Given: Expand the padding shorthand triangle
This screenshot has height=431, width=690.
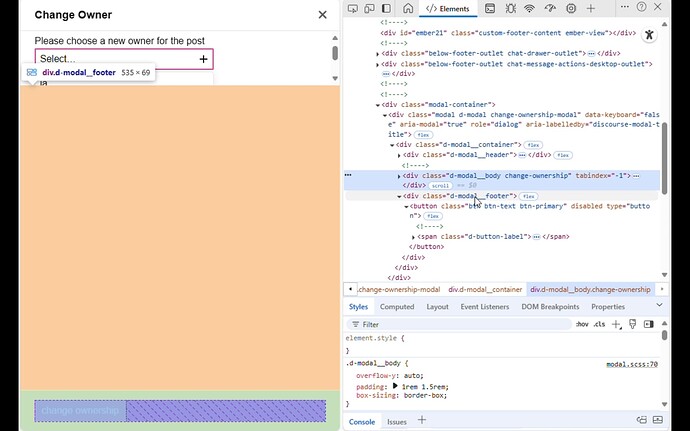Looking at the screenshot, I should pos(395,386).
